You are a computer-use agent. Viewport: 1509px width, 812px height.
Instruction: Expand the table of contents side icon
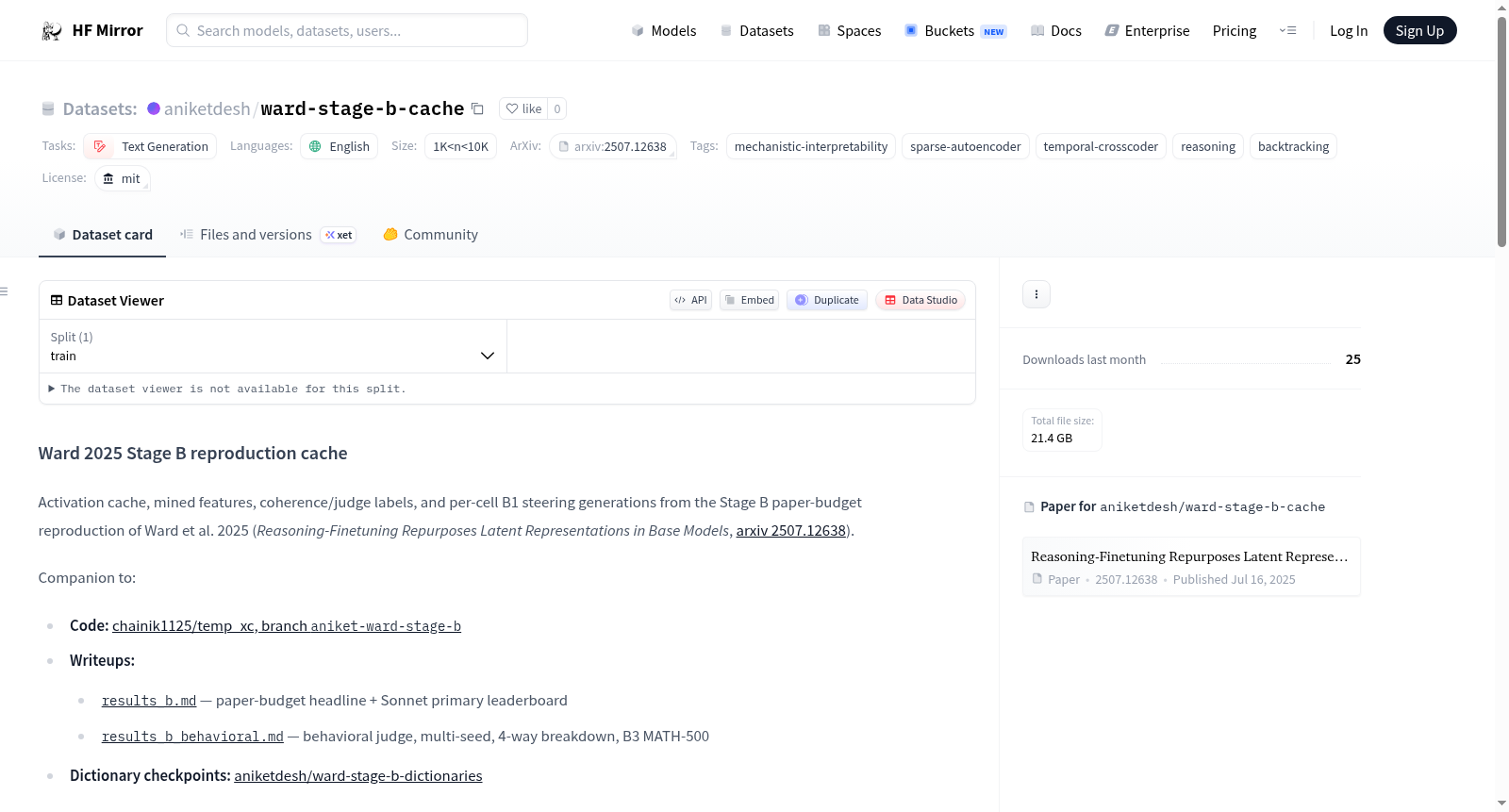click(x=4, y=291)
